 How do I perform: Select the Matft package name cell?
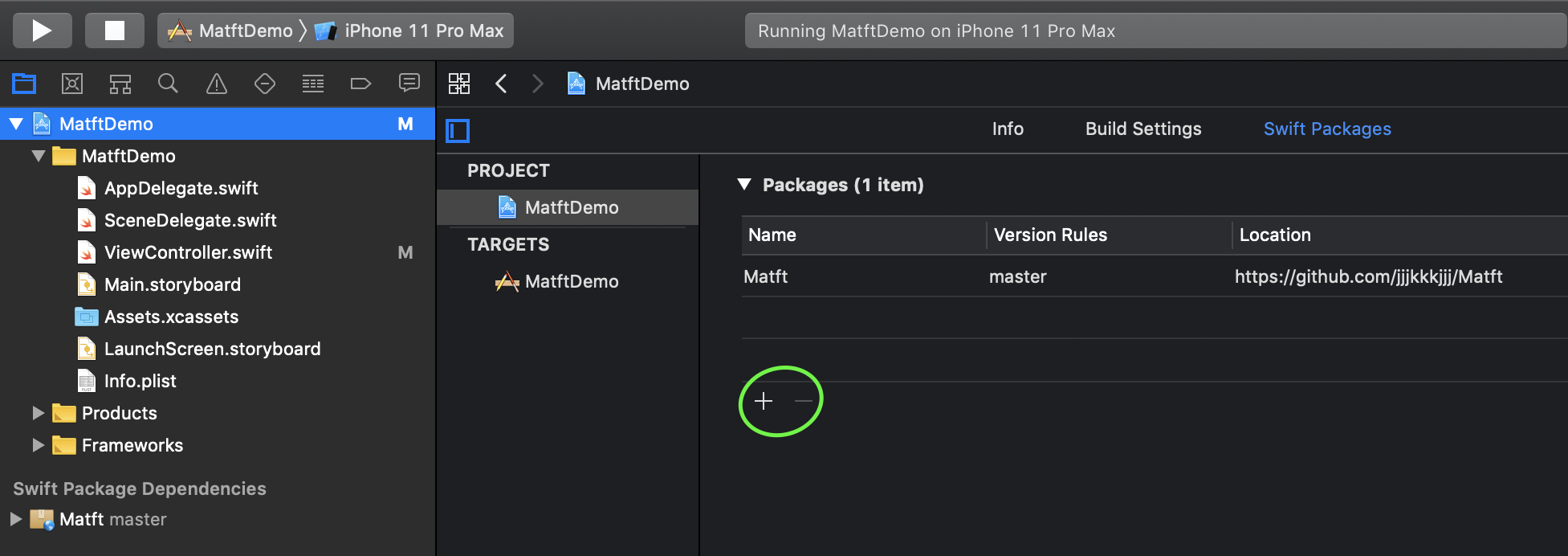(x=864, y=276)
